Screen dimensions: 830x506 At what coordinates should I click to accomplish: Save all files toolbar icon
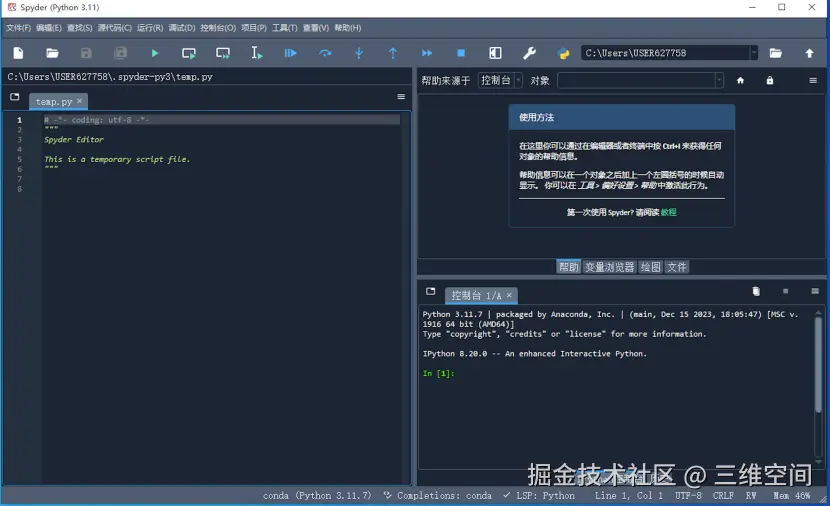point(120,53)
